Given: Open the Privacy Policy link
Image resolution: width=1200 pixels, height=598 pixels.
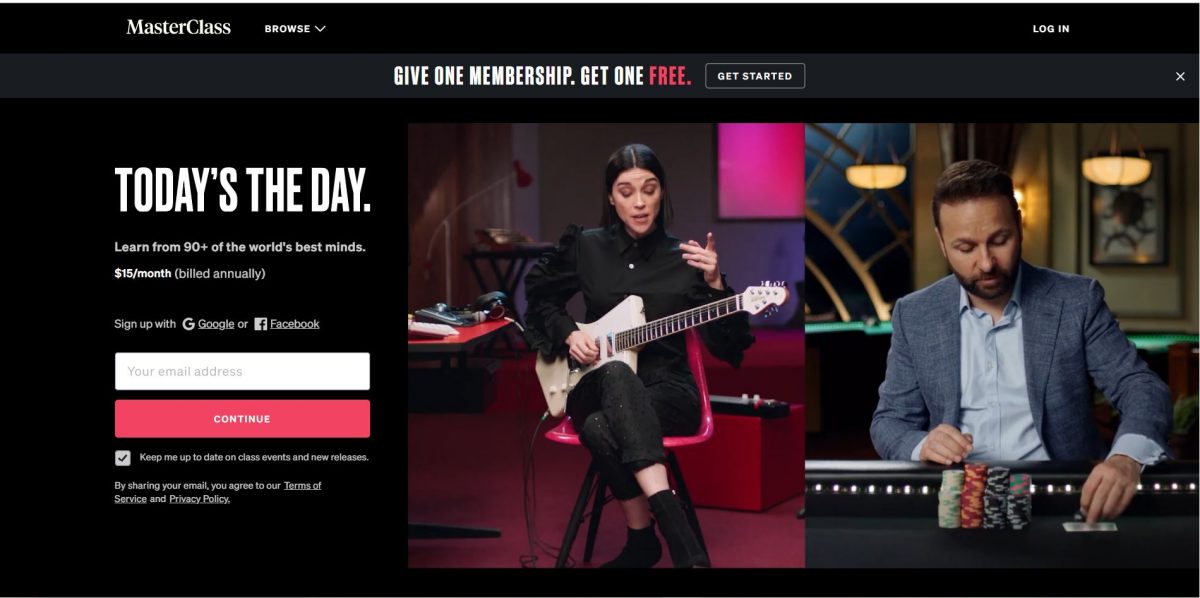Looking at the screenshot, I should [x=199, y=499].
